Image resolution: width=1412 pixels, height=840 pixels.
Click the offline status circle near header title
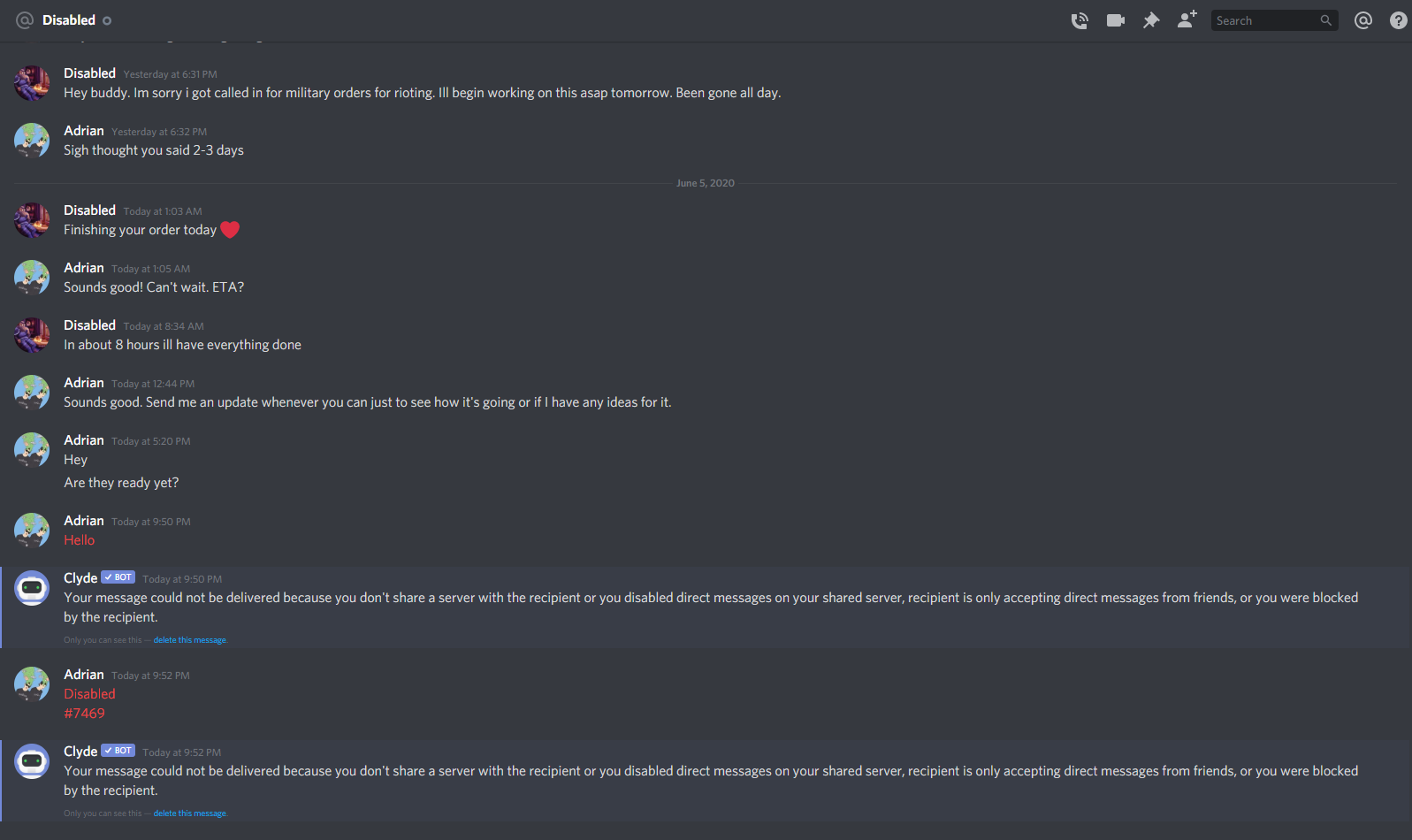107,20
